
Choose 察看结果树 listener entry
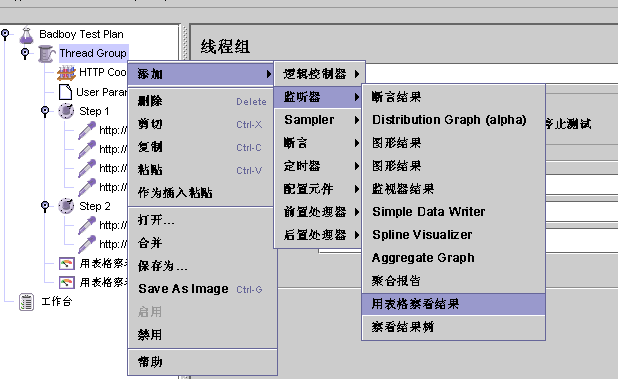click(x=453, y=327)
